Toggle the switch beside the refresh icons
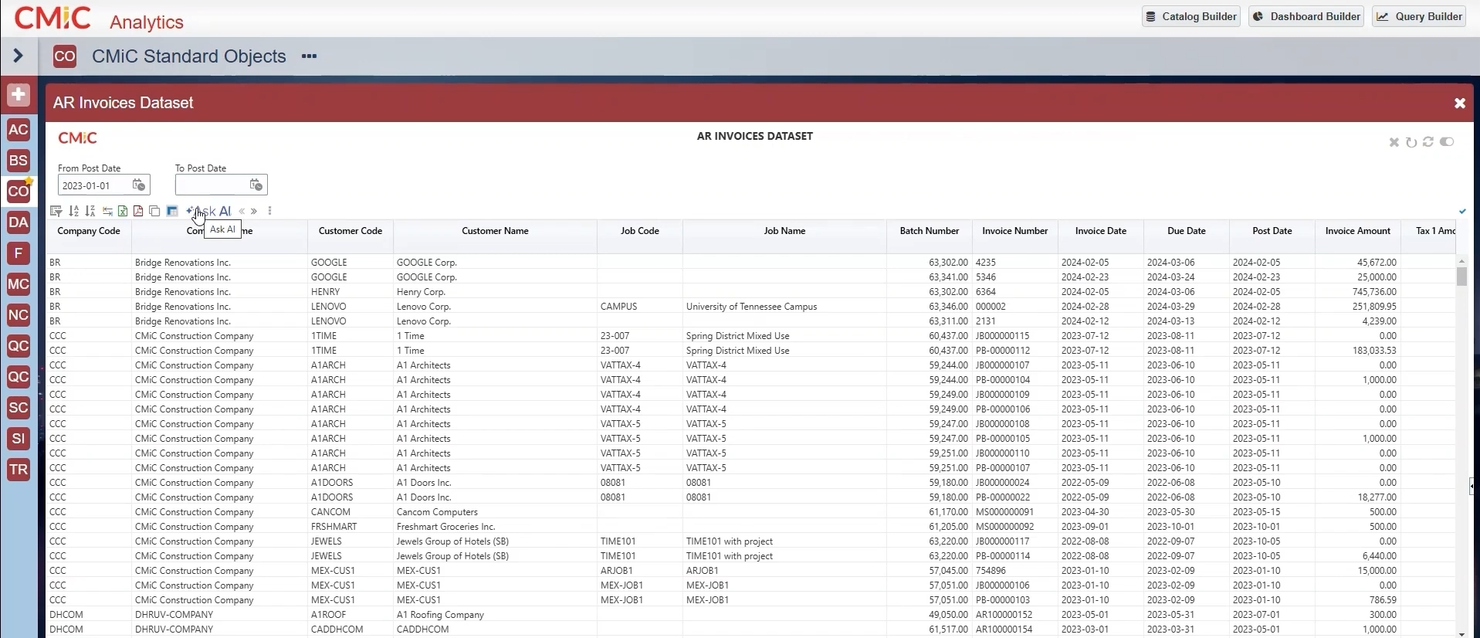Screen dimensions: 1480x638 1446,142
